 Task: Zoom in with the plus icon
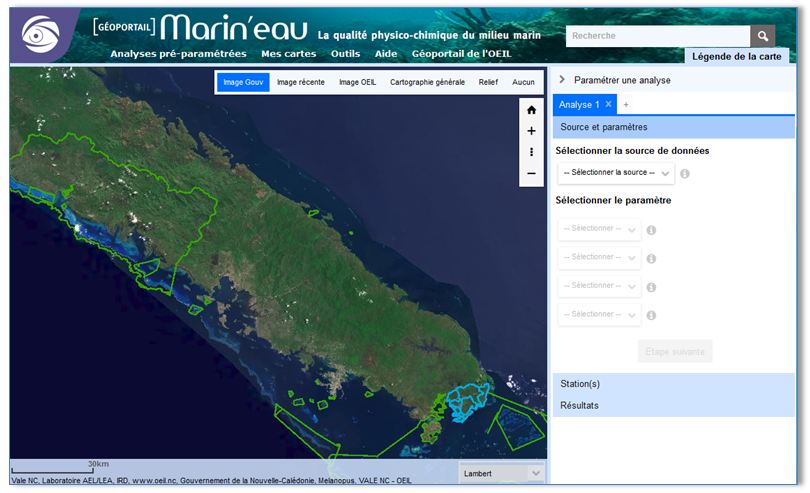531,131
